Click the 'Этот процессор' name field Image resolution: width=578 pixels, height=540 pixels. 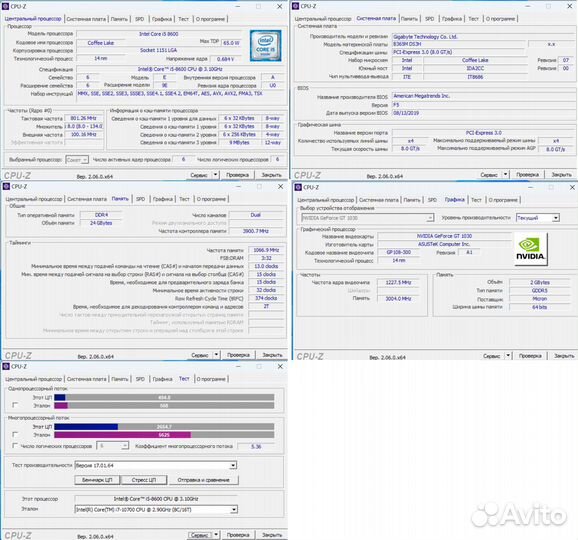[156, 498]
